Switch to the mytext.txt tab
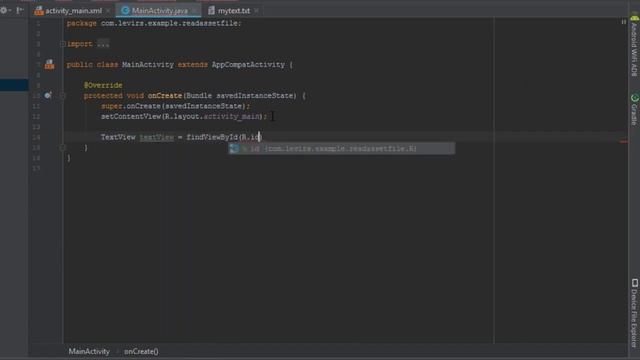Viewport: 640px width, 360px height. 234,11
